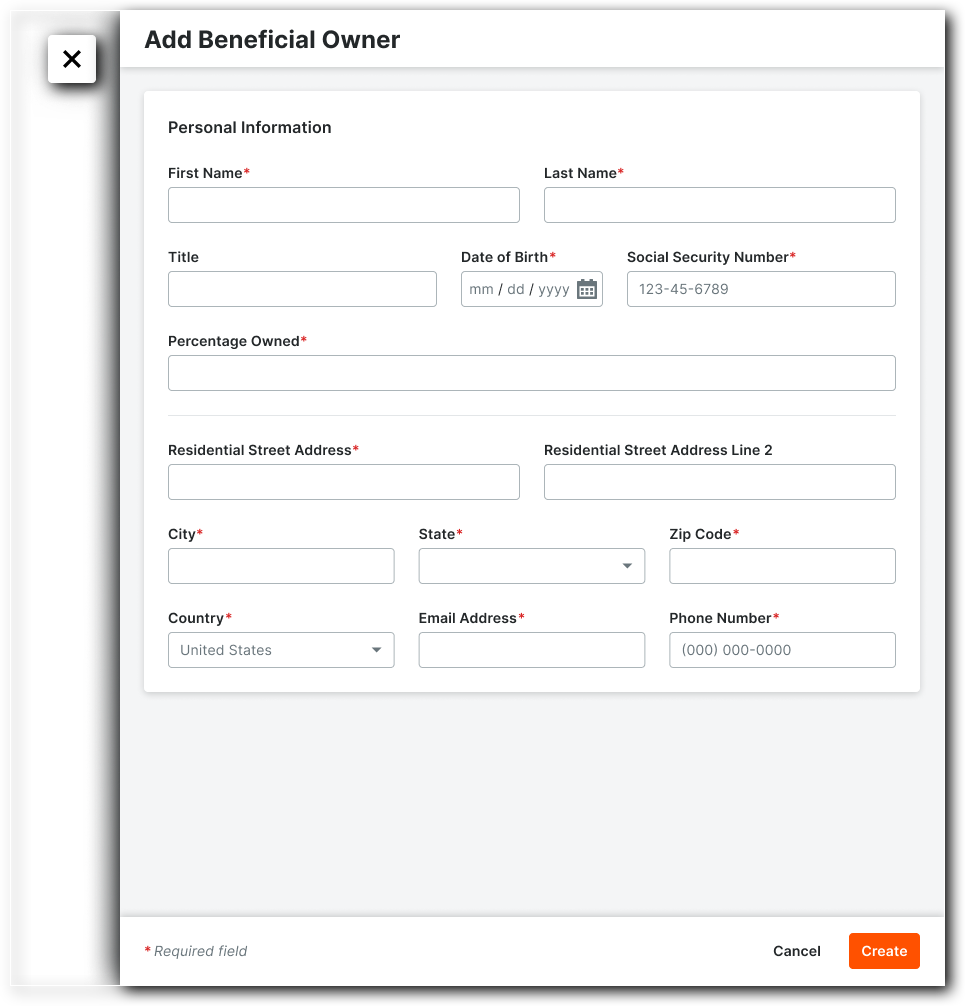Viewport: 965px width, 1006px height.
Task: Click into the Last Name field
Action: tap(719, 205)
